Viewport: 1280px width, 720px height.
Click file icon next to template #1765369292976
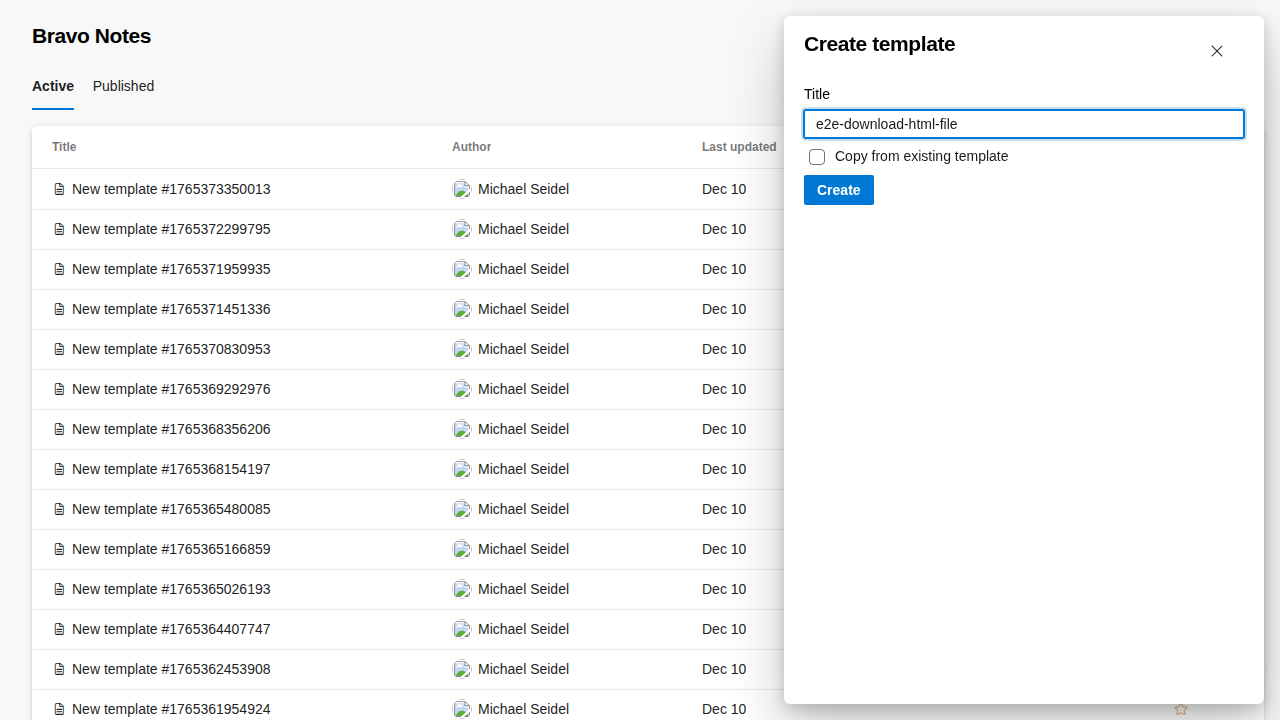59,389
